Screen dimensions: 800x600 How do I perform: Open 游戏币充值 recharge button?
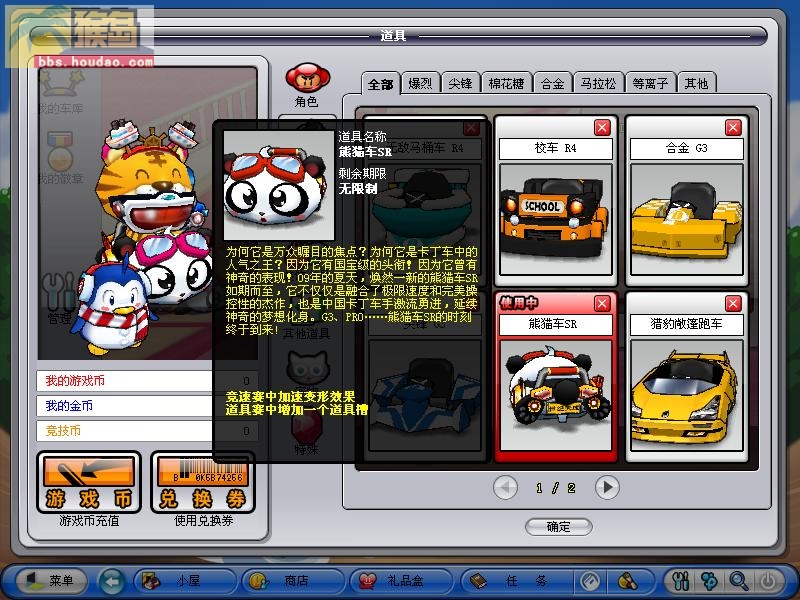pos(89,482)
